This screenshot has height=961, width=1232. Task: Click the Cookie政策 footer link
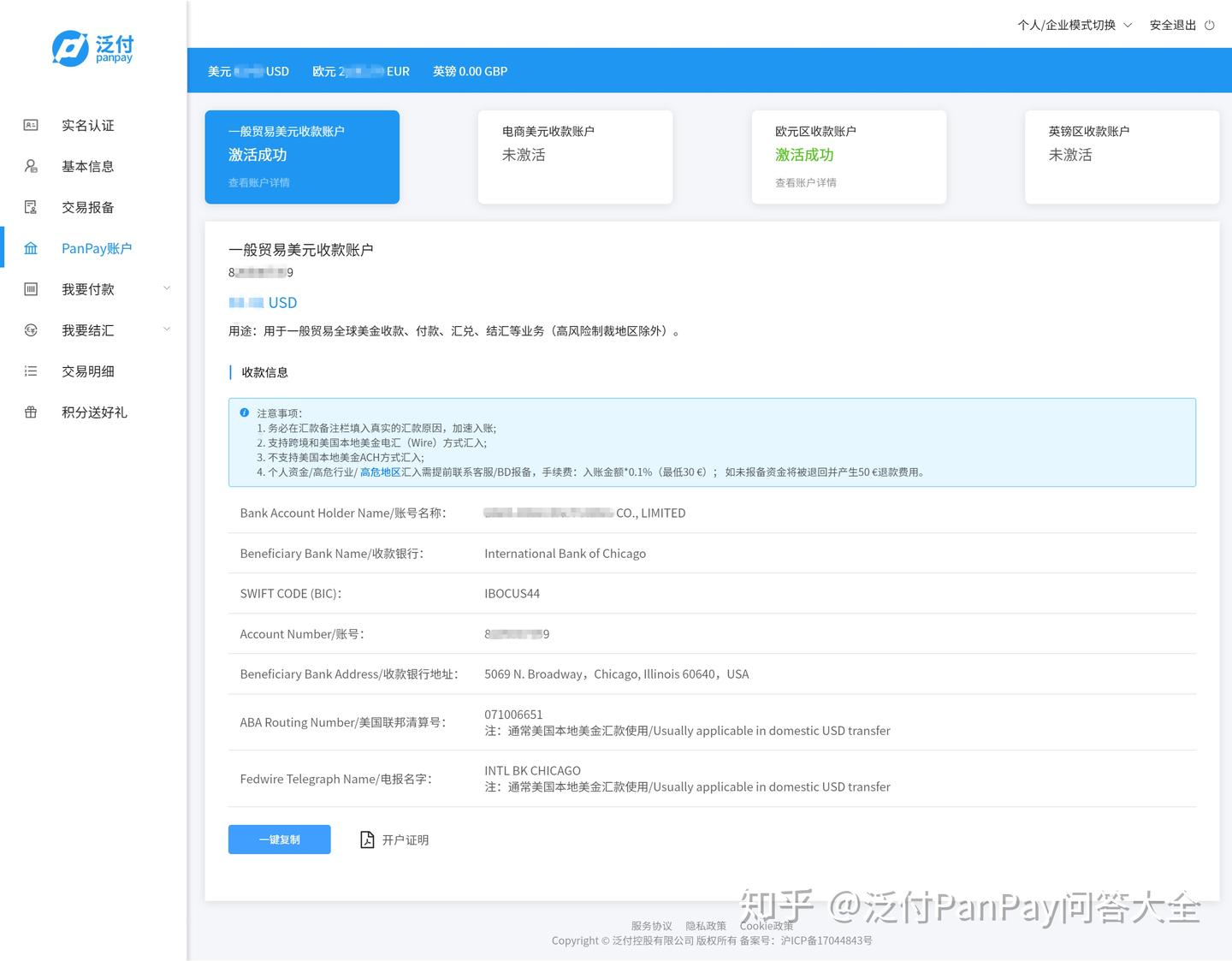766,925
